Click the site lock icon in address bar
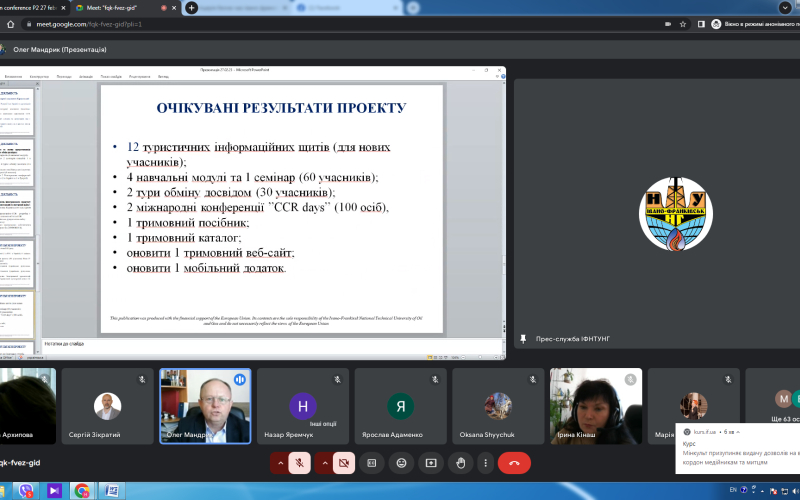 coord(29,24)
